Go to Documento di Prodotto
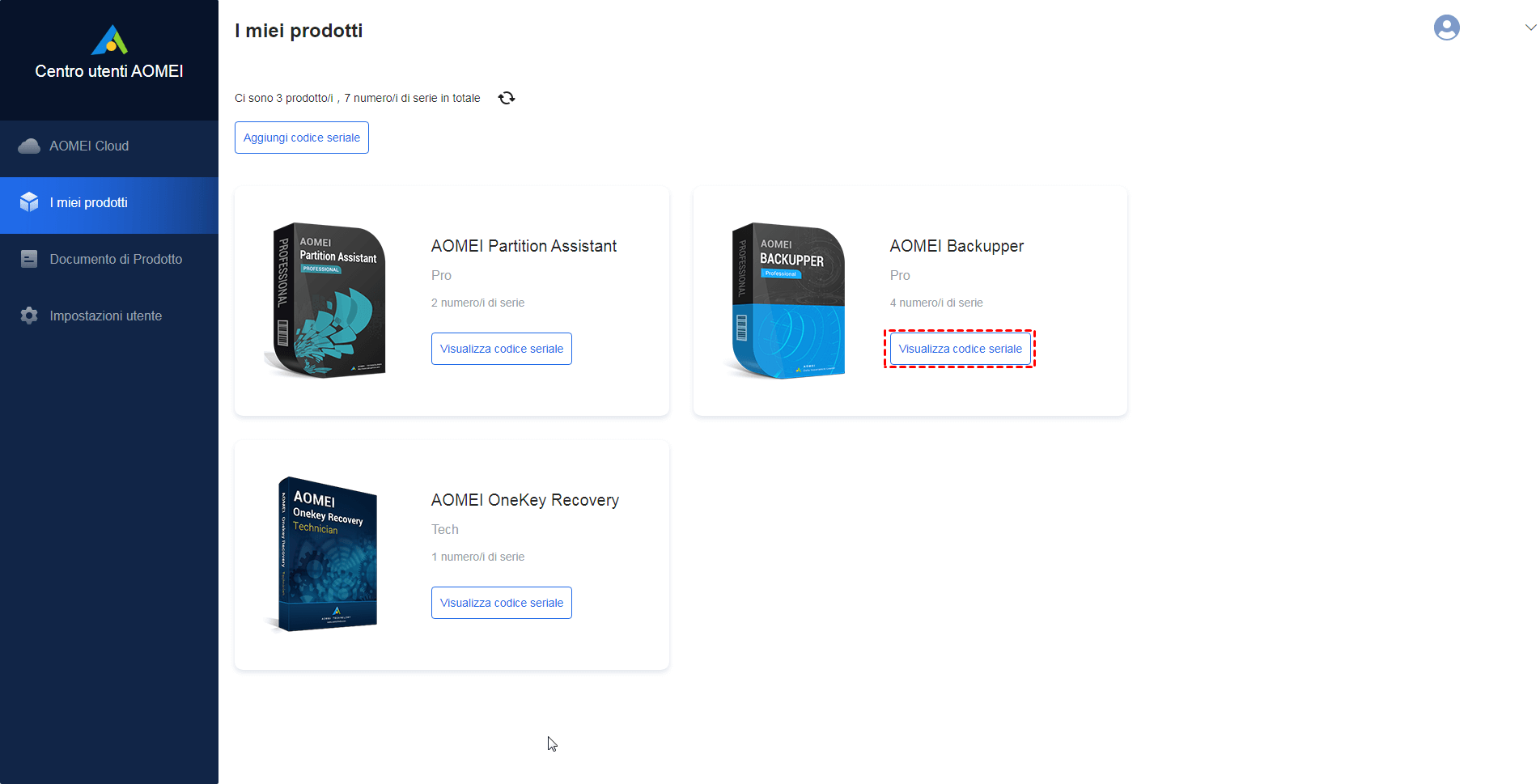 [109, 259]
